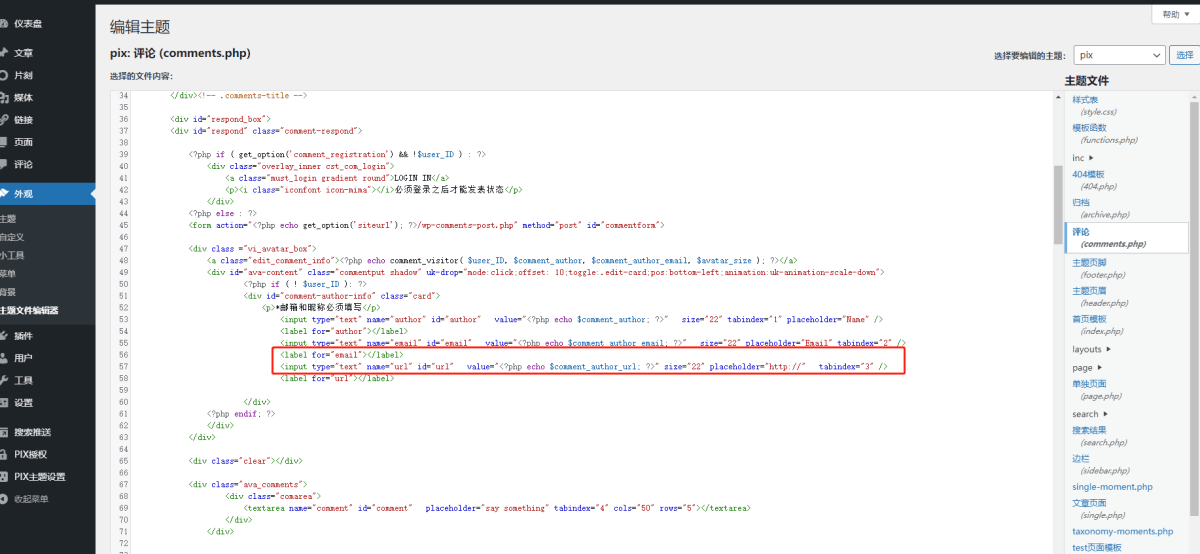This screenshot has height=554, width=1200.
Task: Click the 插件 plugins icon
Action: coord(5,336)
